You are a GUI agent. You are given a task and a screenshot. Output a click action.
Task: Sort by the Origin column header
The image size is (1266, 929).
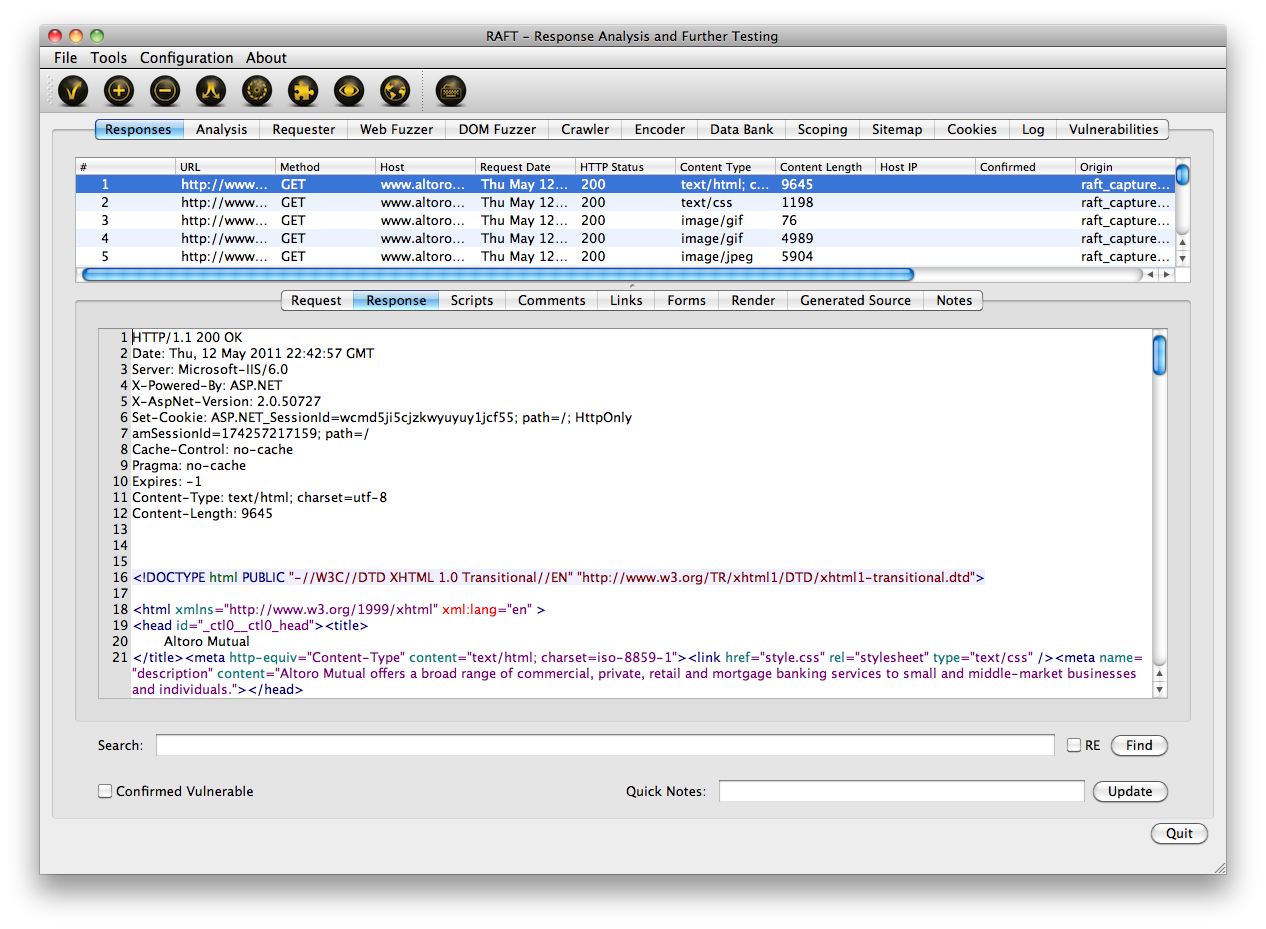coord(1125,167)
